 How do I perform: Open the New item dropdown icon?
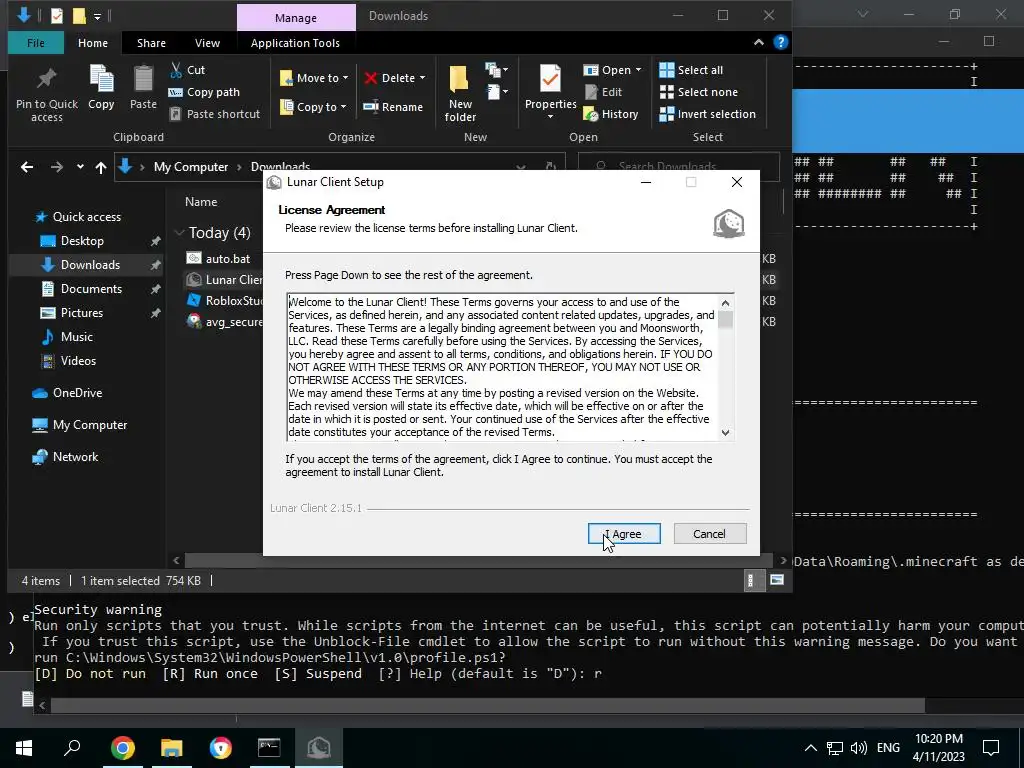coord(496,69)
